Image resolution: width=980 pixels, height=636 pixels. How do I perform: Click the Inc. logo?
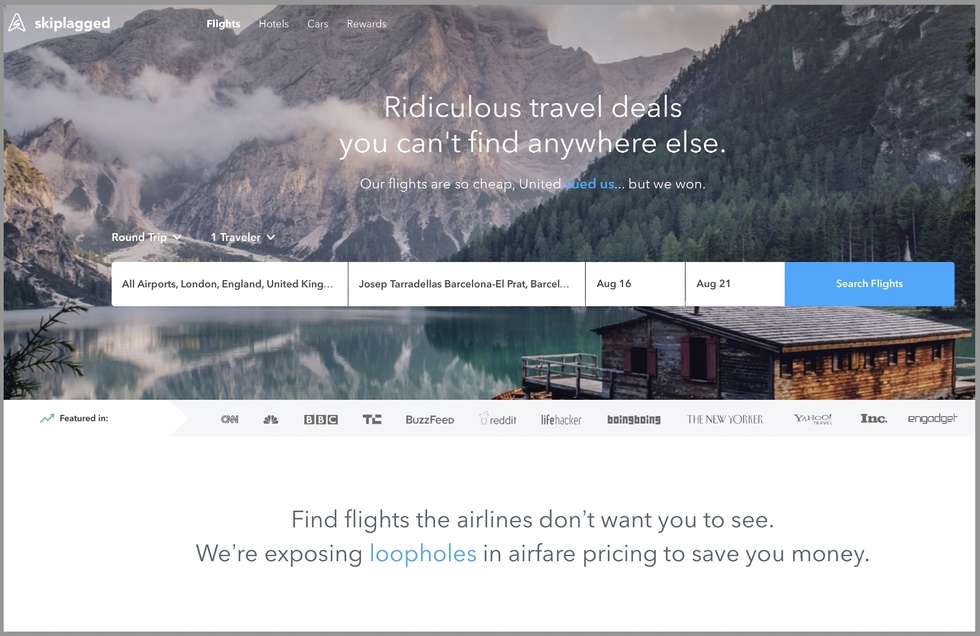(x=874, y=419)
